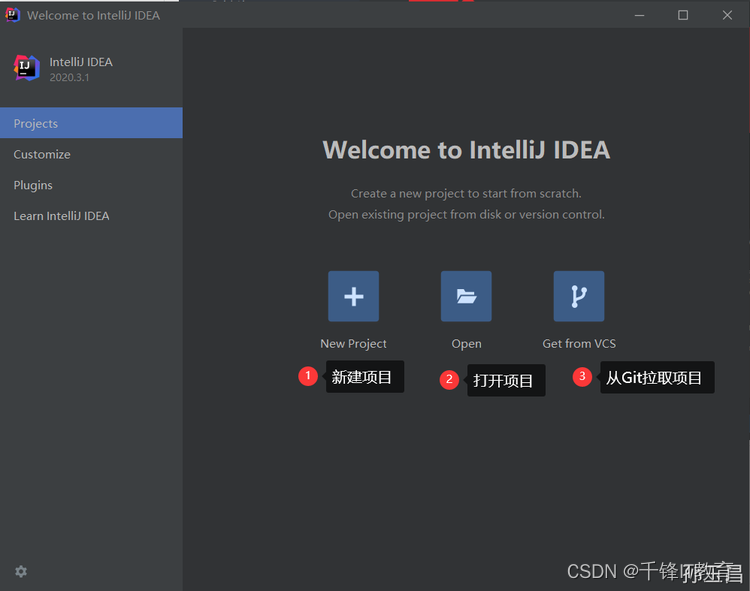
Task: Click the 'Open existing project from disk' text
Action: (466, 215)
